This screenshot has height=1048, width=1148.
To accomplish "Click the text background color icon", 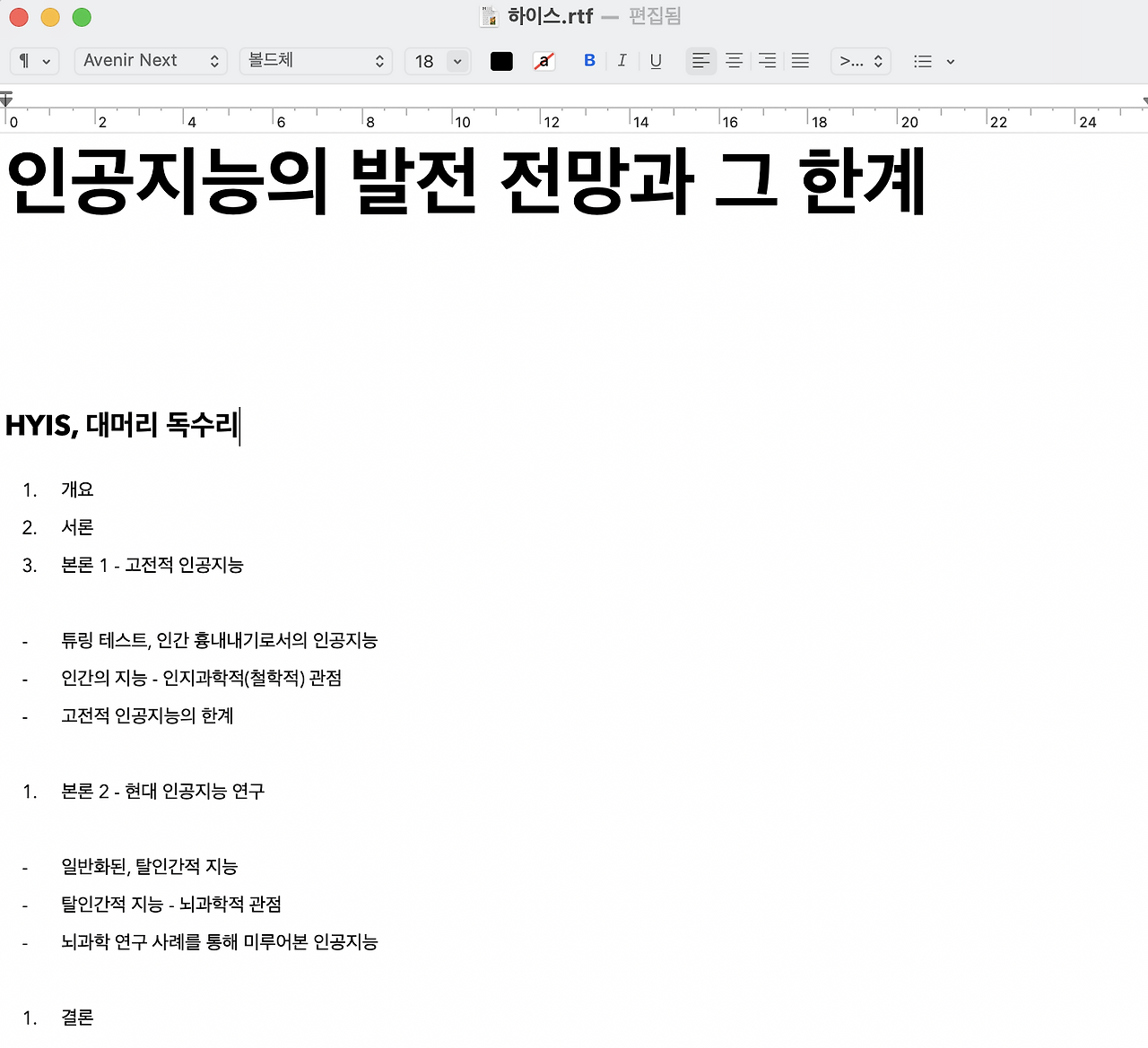I will [544, 61].
